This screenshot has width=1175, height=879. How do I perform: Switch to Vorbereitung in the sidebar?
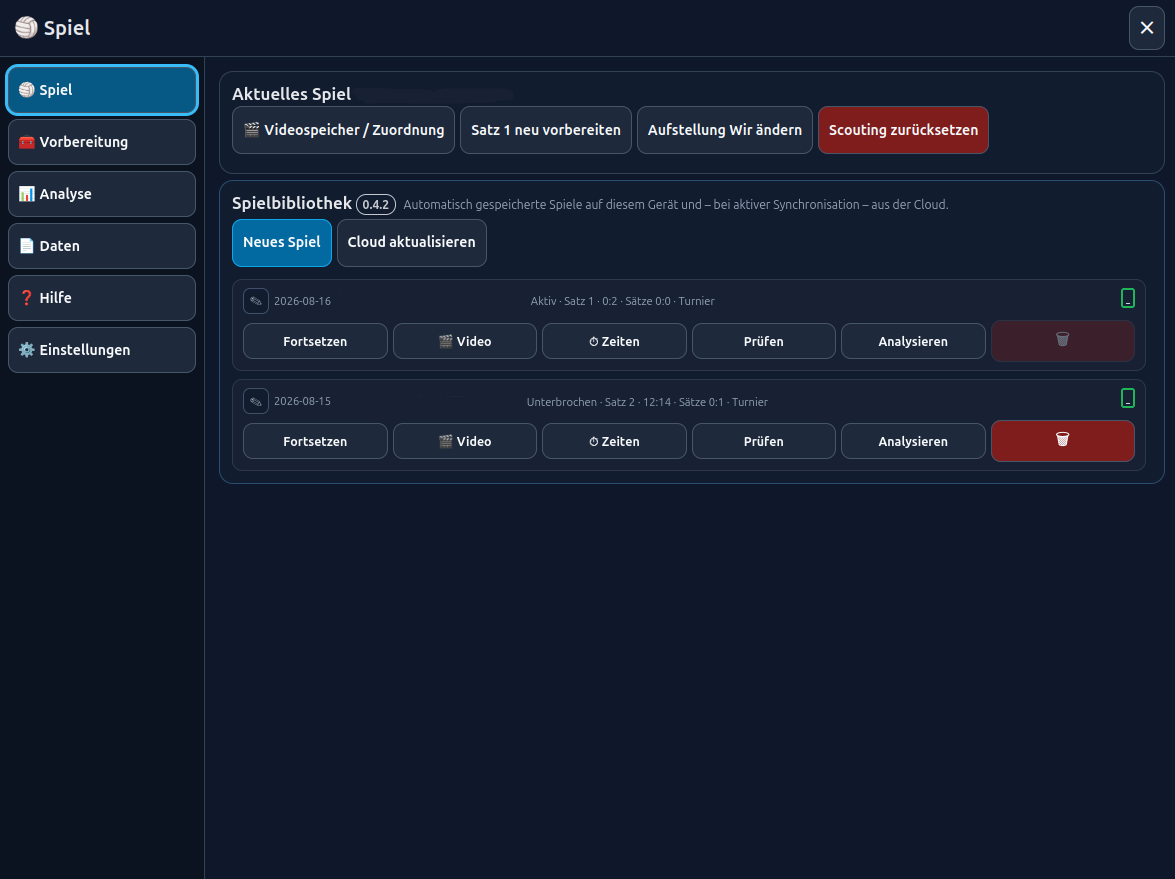(x=102, y=142)
